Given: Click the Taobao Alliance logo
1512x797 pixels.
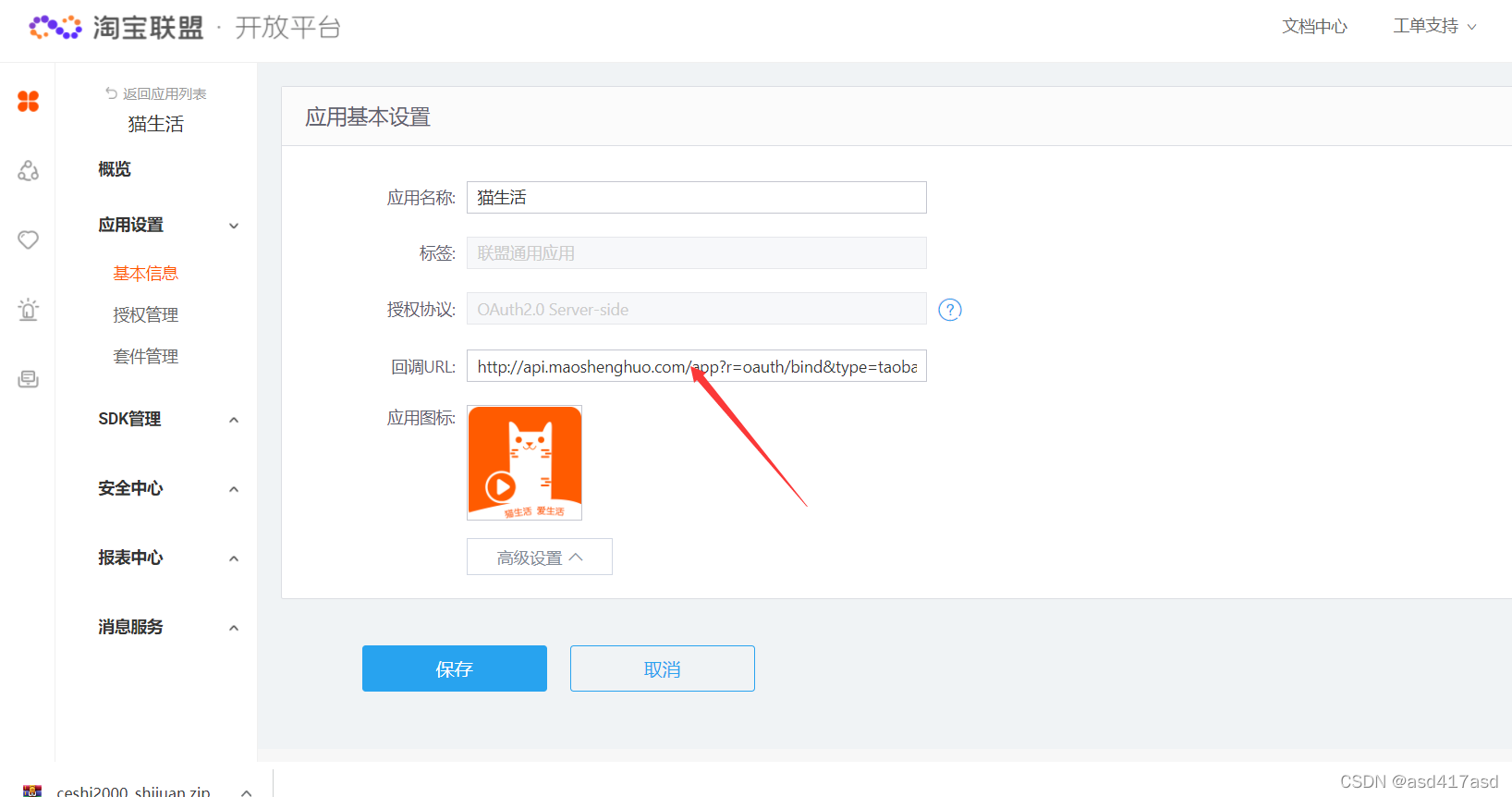Looking at the screenshot, I should tap(116, 27).
